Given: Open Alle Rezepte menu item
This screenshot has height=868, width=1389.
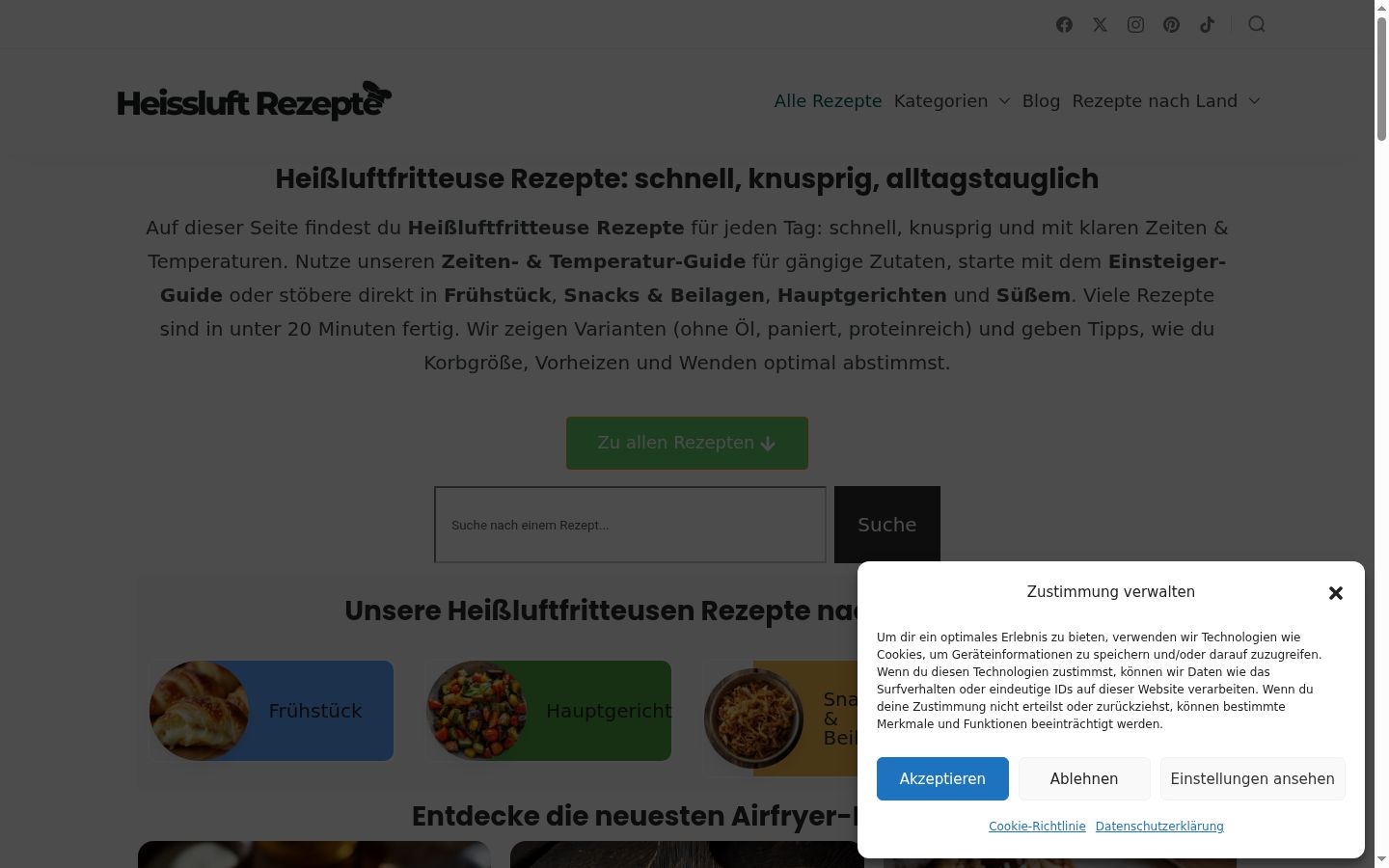Looking at the screenshot, I should (x=828, y=101).
